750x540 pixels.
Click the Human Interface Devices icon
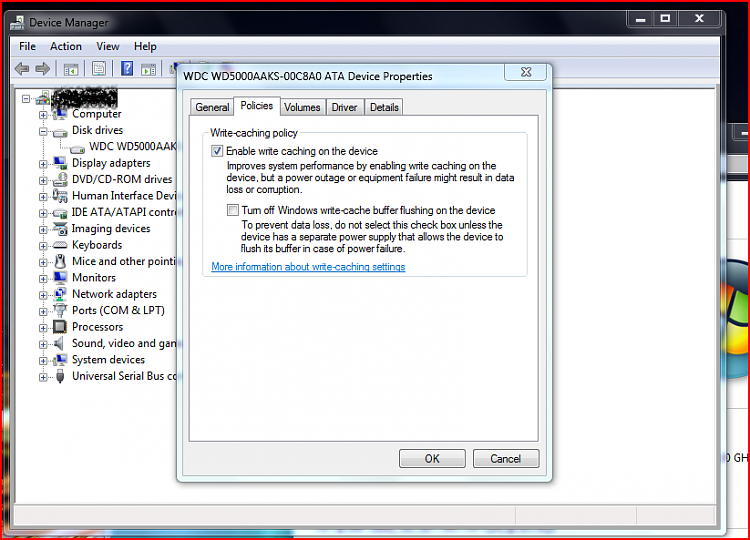point(60,196)
